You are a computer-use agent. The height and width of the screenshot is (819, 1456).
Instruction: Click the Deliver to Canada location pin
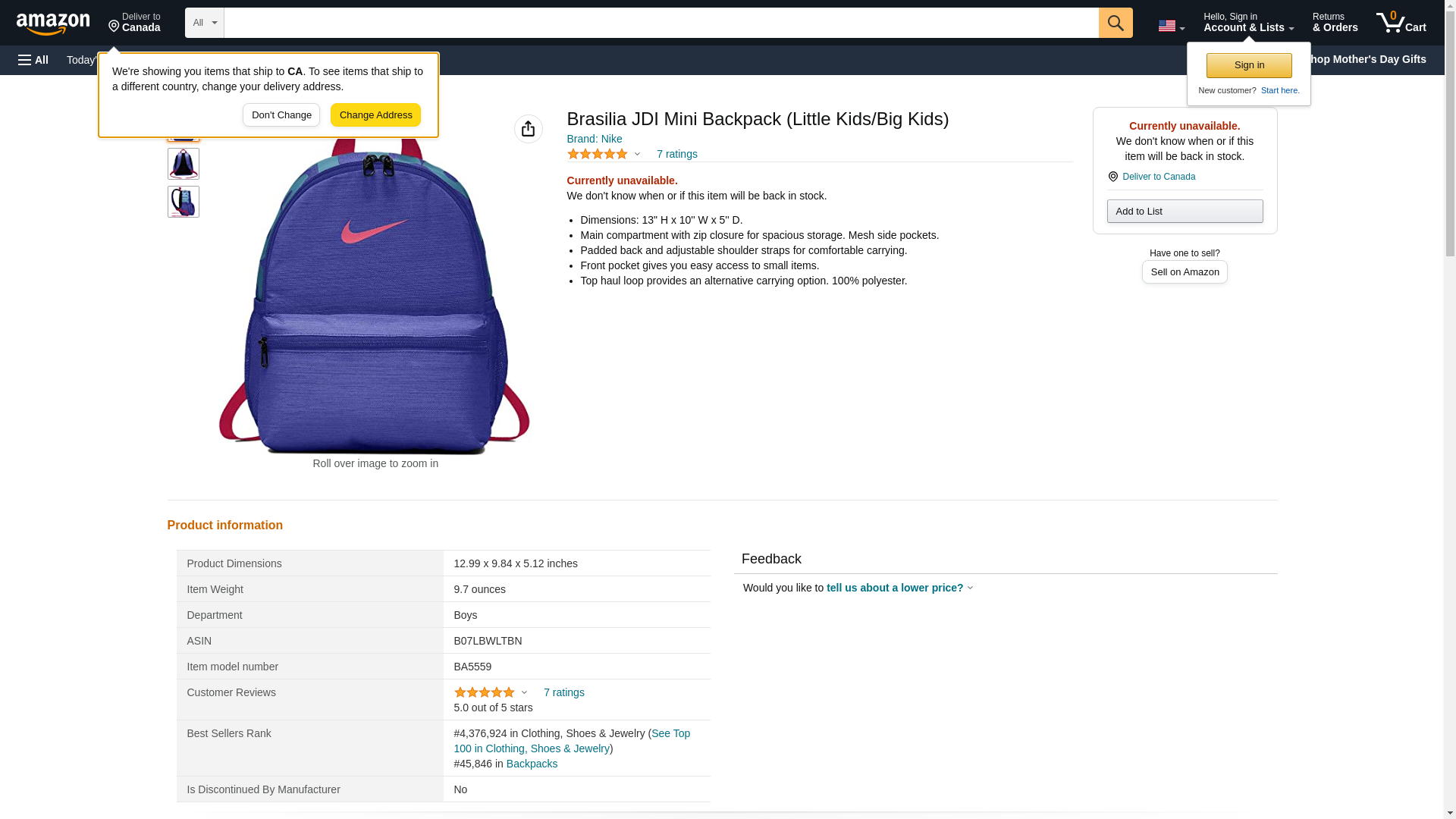(134, 23)
